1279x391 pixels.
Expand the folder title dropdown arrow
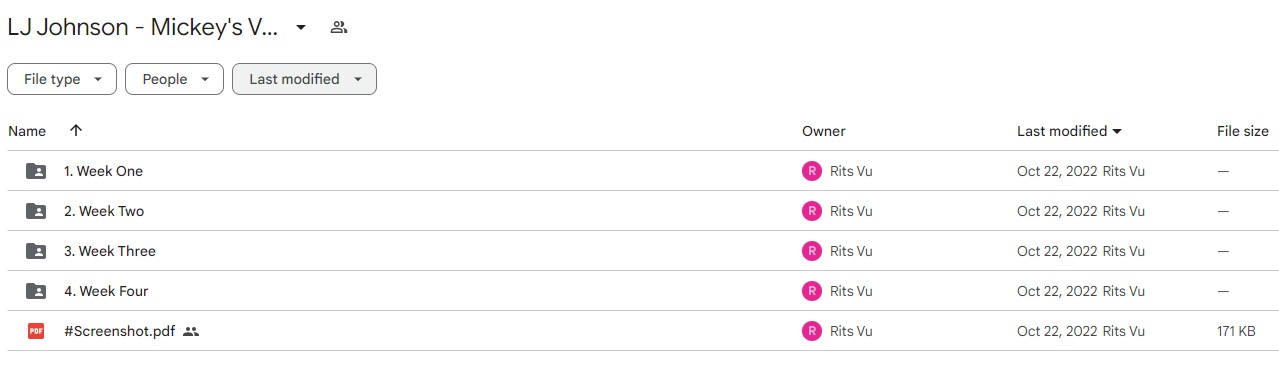301,28
